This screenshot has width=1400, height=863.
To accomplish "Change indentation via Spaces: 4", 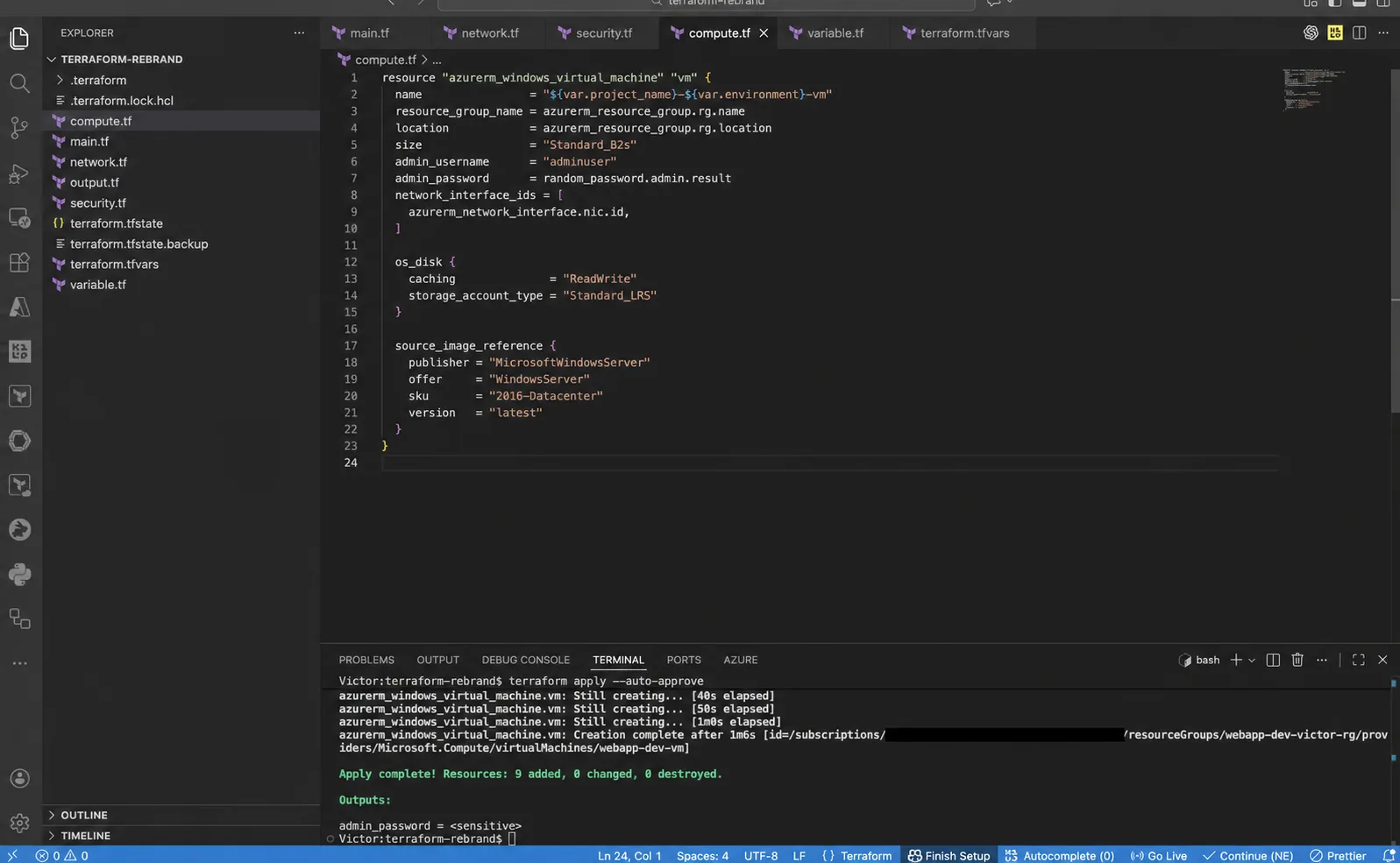I will 702,855.
